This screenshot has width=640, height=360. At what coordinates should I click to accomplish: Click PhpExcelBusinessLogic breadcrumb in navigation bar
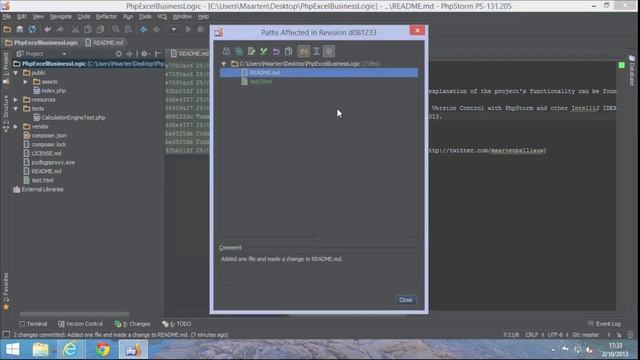(x=42, y=42)
